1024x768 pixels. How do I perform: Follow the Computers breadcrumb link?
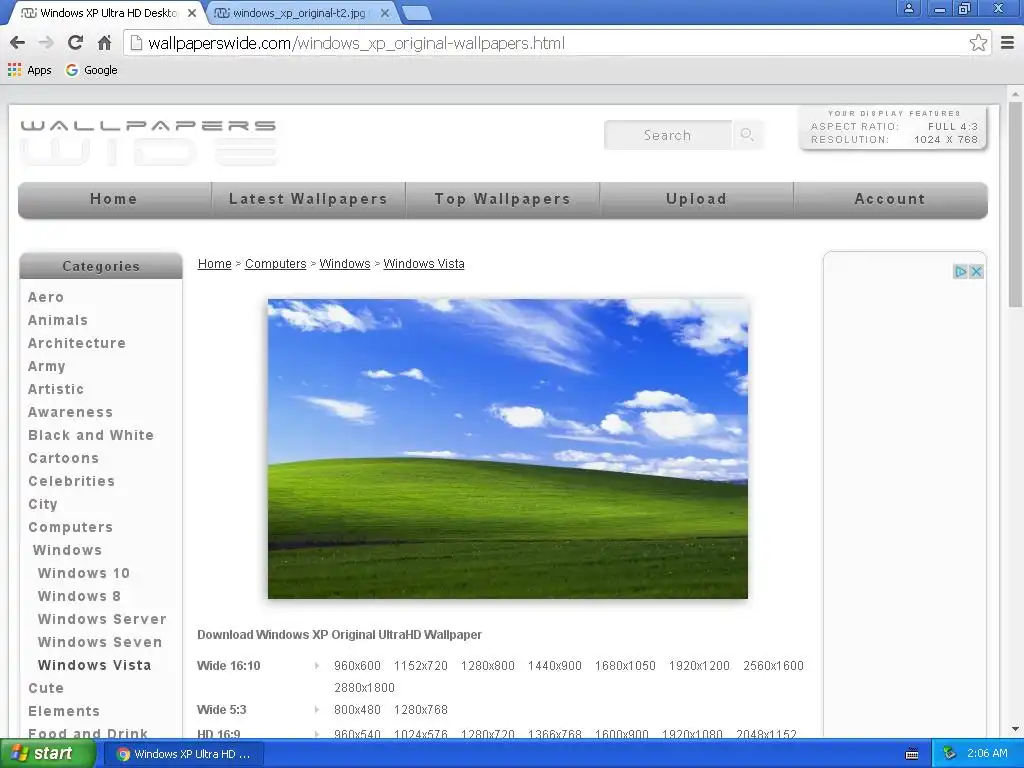coord(275,264)
